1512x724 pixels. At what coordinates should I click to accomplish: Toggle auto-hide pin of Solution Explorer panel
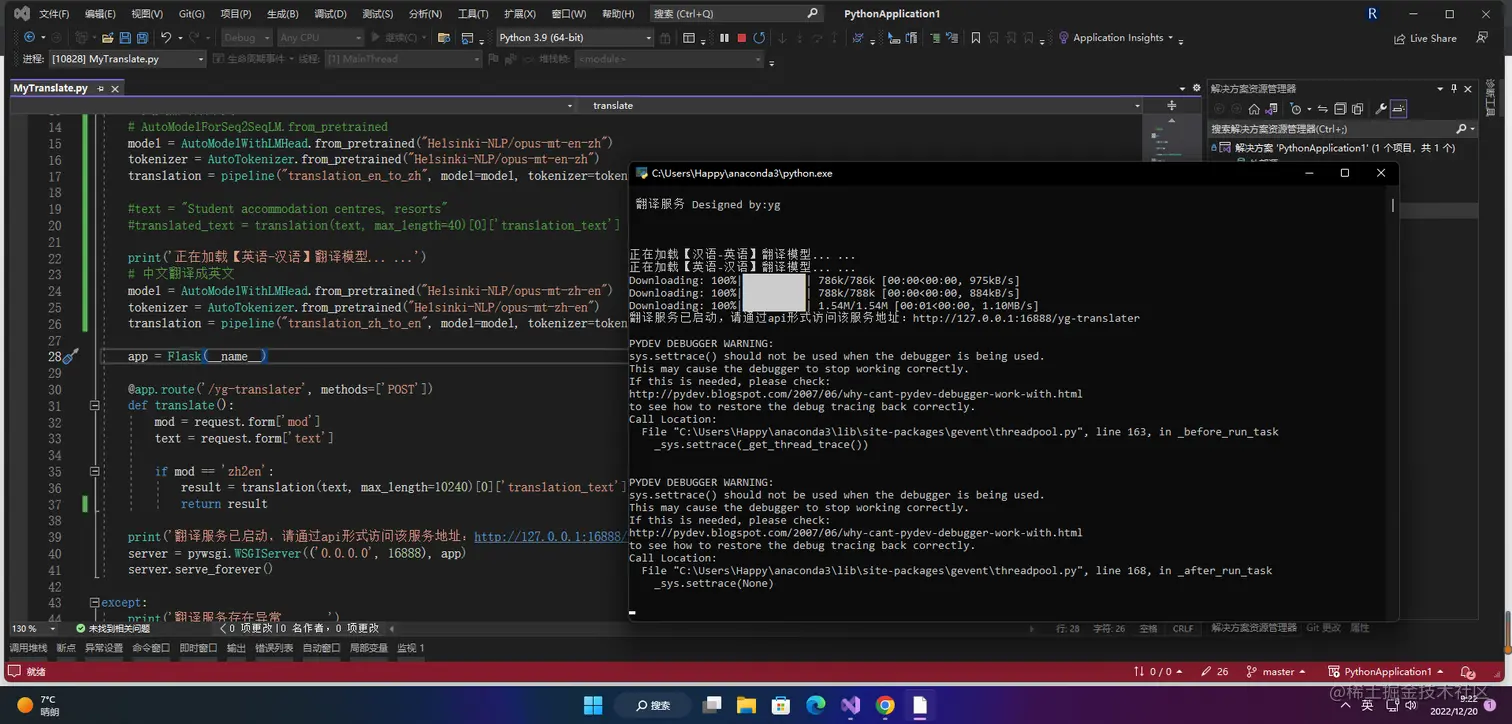1454,89
